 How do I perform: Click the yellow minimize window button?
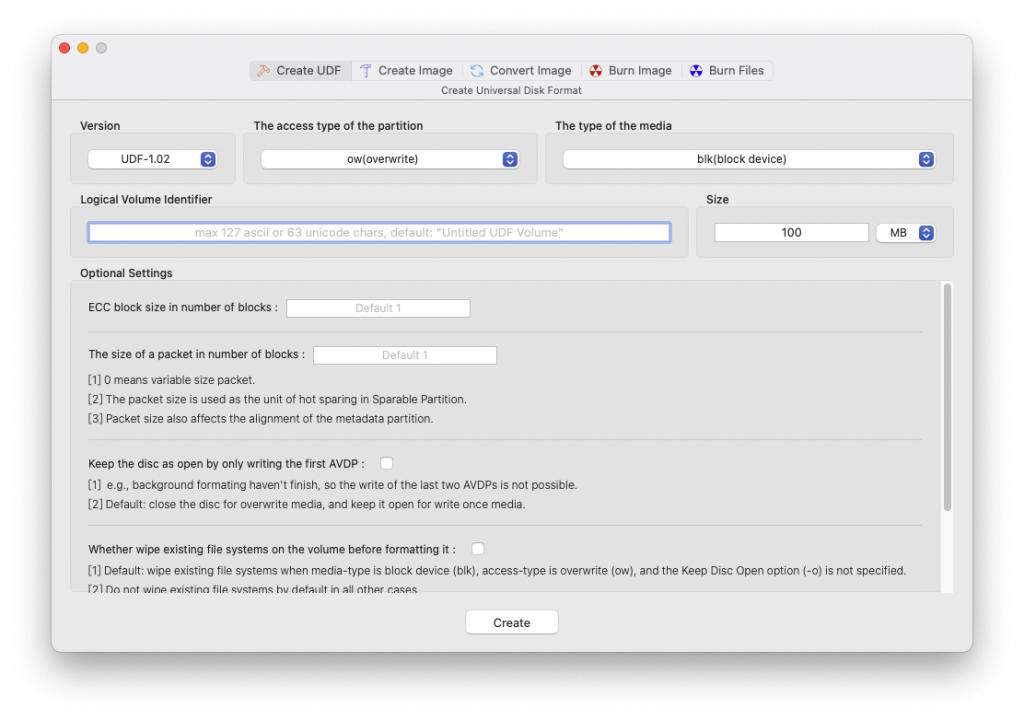click(83, 48)
